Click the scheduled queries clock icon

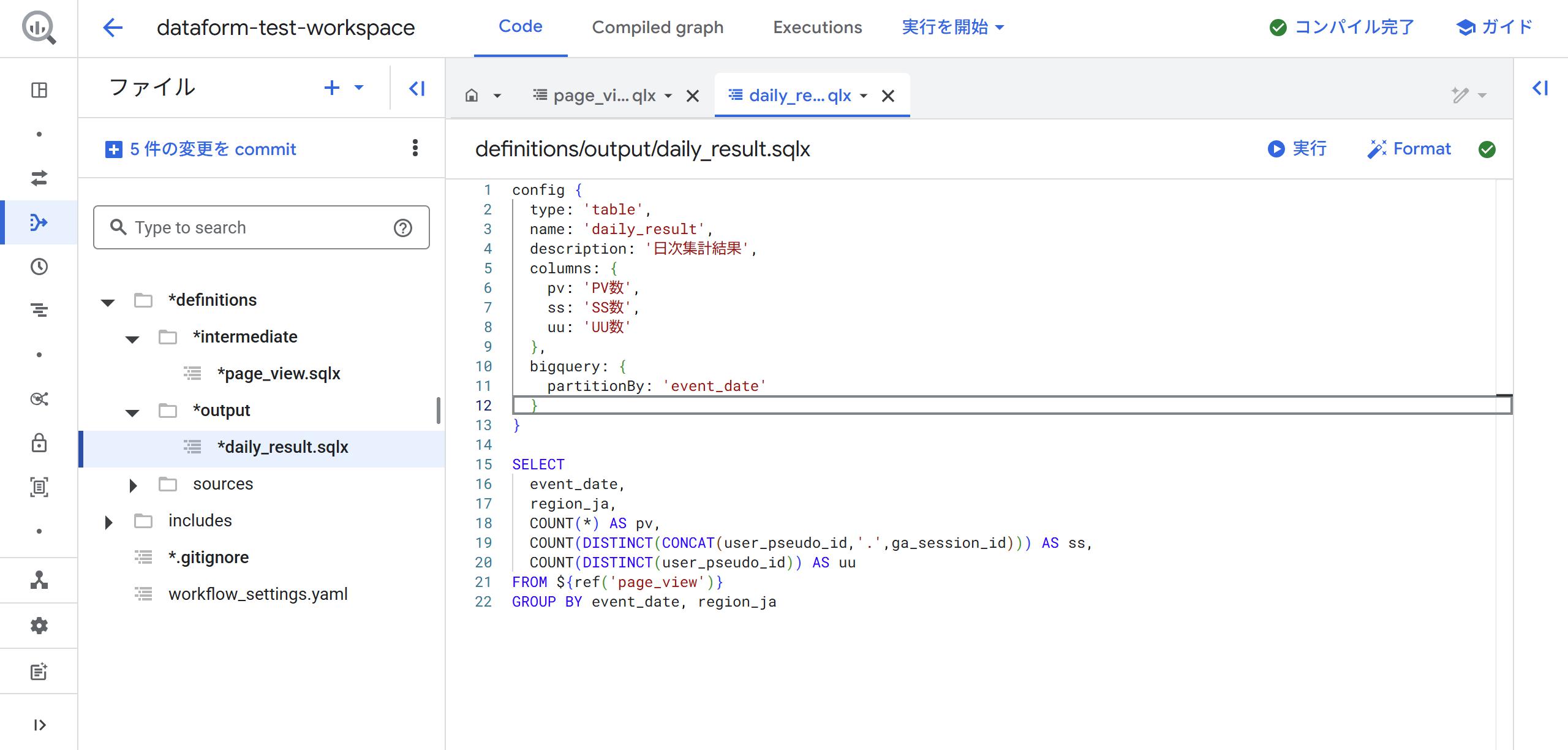(x=39, y=267)
